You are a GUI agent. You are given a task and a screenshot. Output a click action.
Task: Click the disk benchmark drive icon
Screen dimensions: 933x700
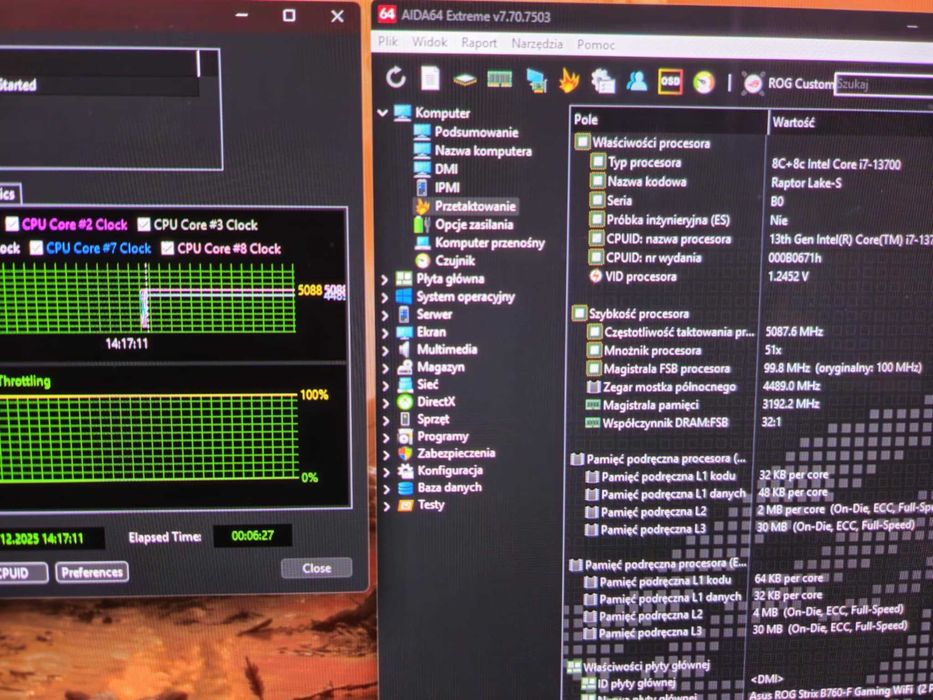pyautogui.click(x=465, y=80)
